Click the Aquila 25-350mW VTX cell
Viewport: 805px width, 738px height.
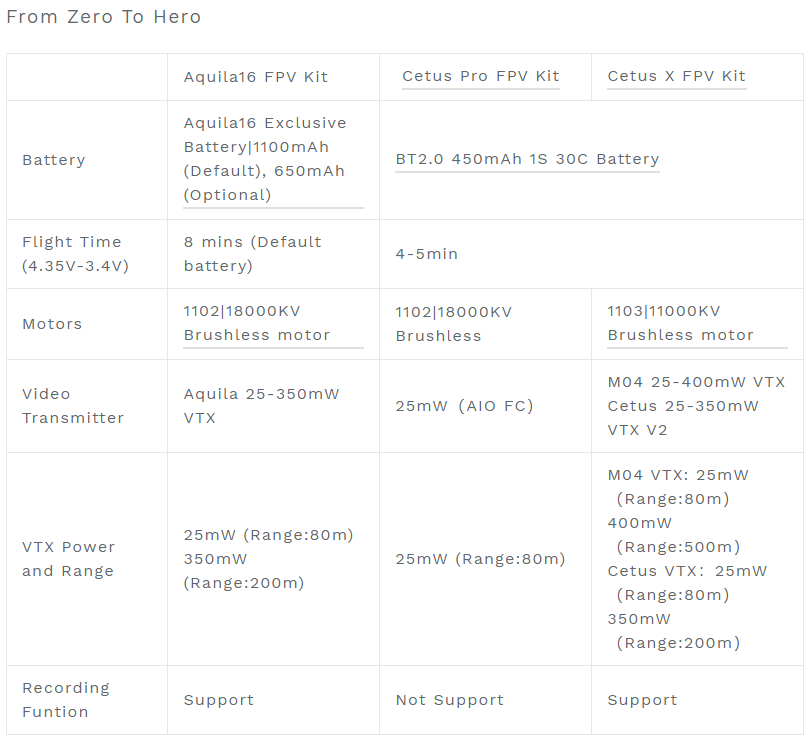260,406
